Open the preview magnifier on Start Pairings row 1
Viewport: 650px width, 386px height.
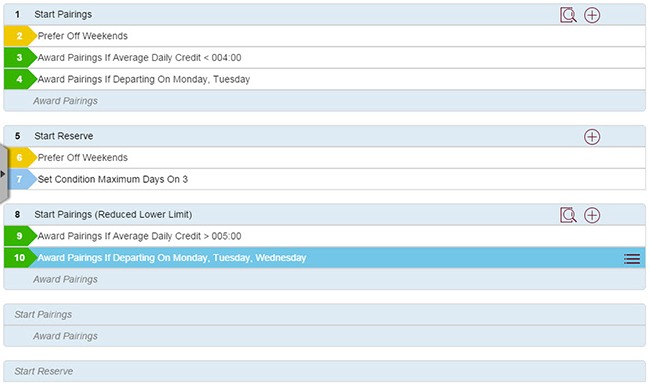point(568,15)
